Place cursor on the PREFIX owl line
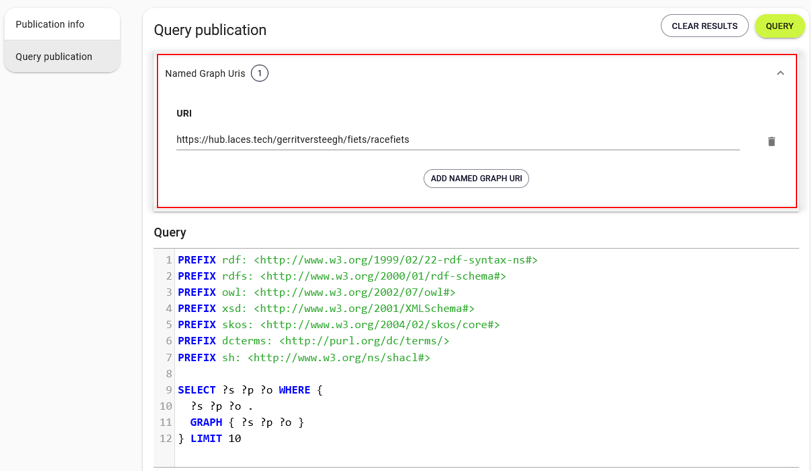Screen dimensions: 811x471 [317, 292]
